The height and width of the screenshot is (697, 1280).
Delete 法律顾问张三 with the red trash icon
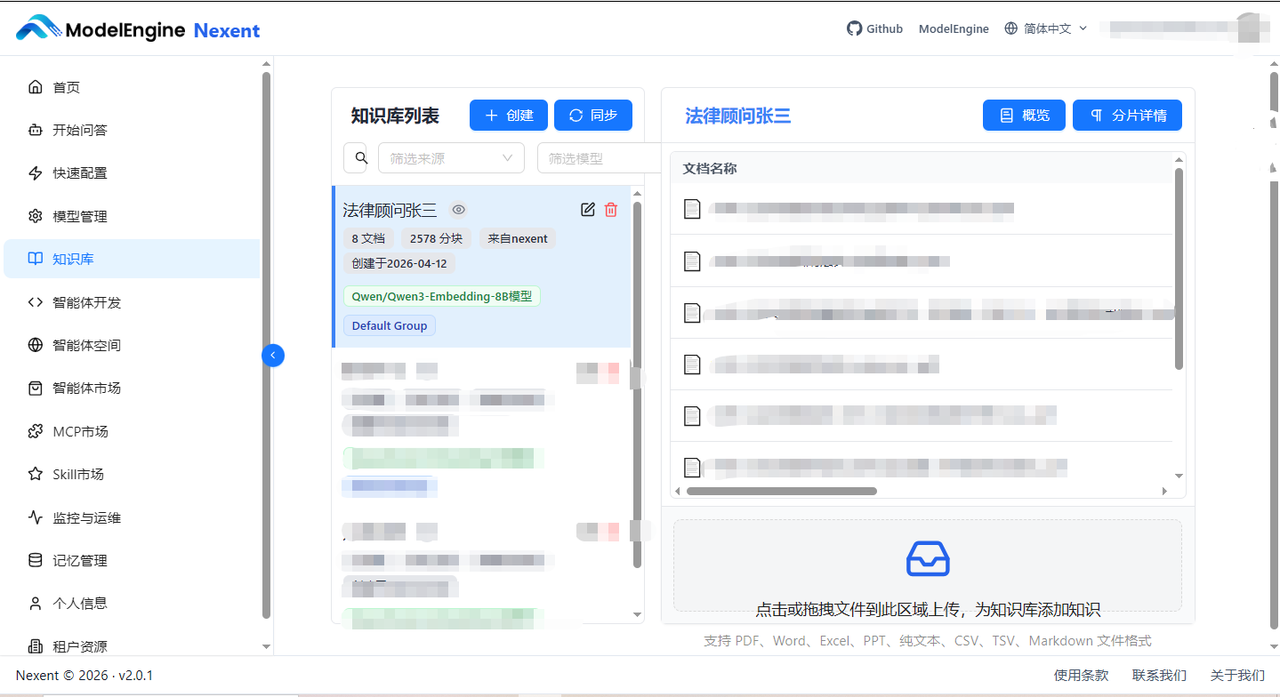611,209
